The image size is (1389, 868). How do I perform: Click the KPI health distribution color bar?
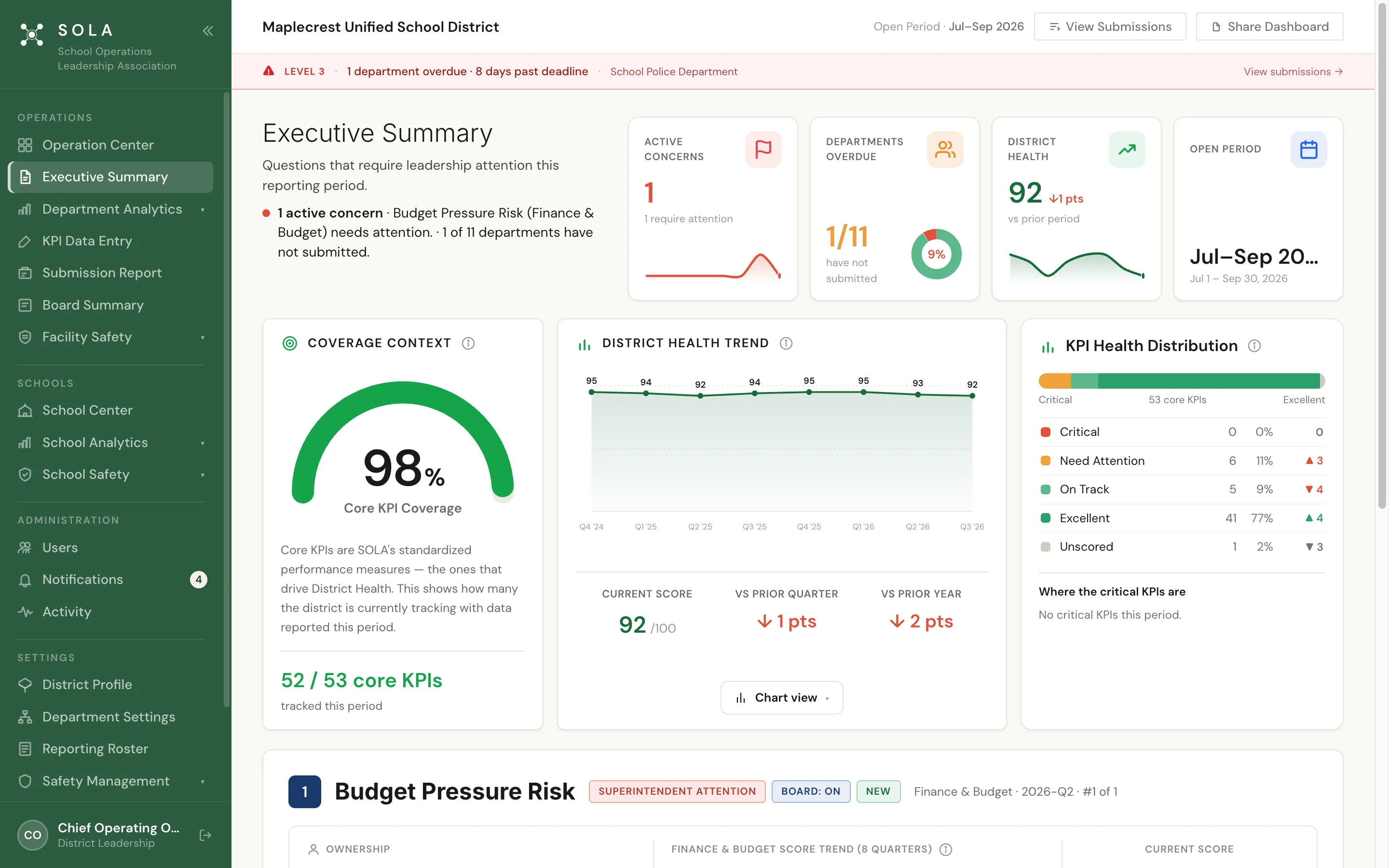[1181, 380]
